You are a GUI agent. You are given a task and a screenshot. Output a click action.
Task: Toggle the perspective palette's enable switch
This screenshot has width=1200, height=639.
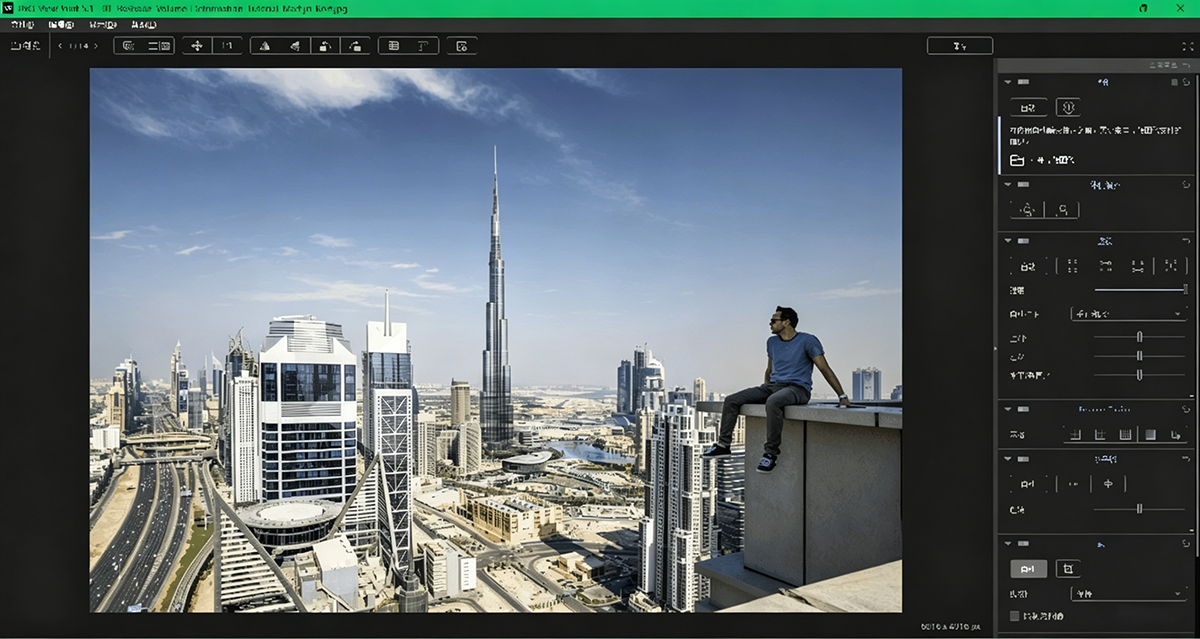click(x=1023, y=240)
